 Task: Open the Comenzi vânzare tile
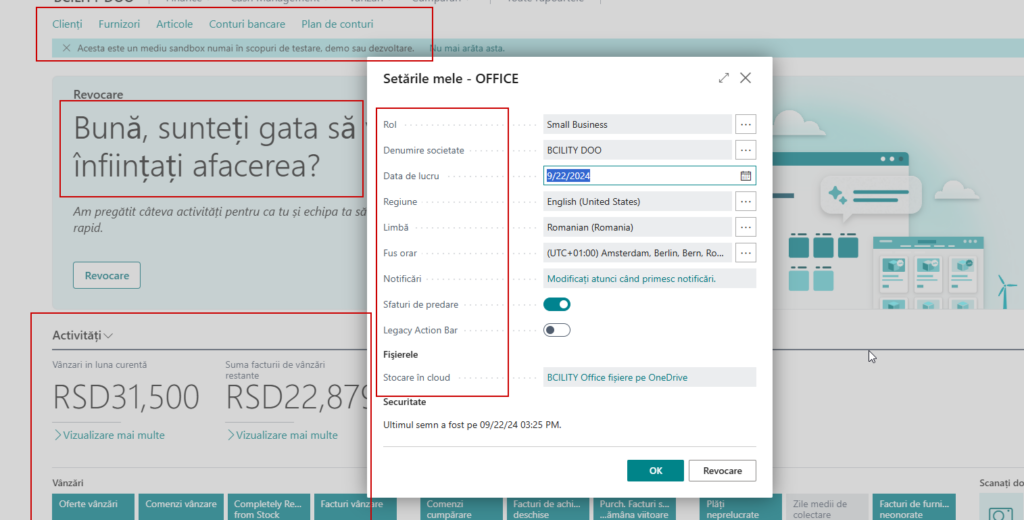[x=181, y=507]
